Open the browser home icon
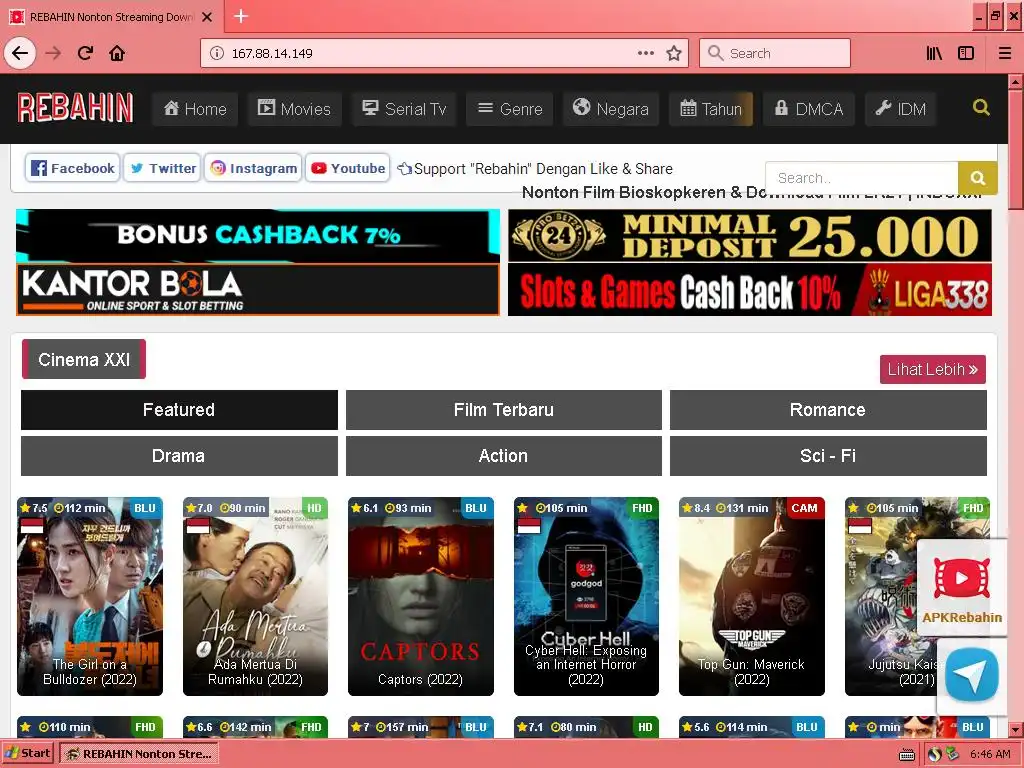 tap(117, 53)
